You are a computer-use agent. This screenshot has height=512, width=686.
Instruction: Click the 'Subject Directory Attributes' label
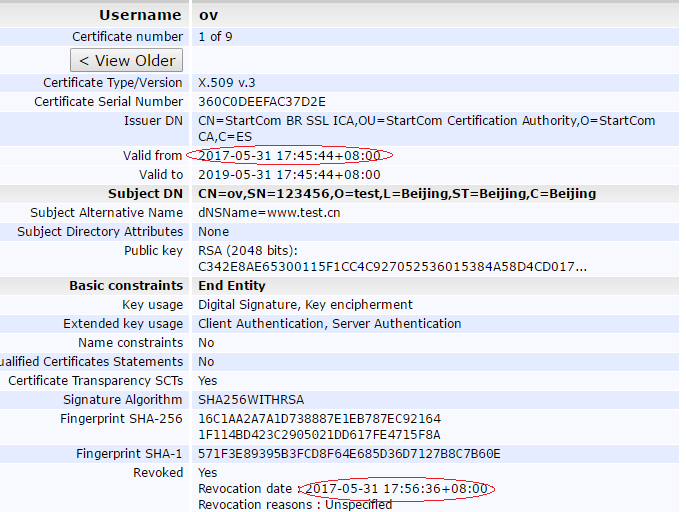coord(100,232)
